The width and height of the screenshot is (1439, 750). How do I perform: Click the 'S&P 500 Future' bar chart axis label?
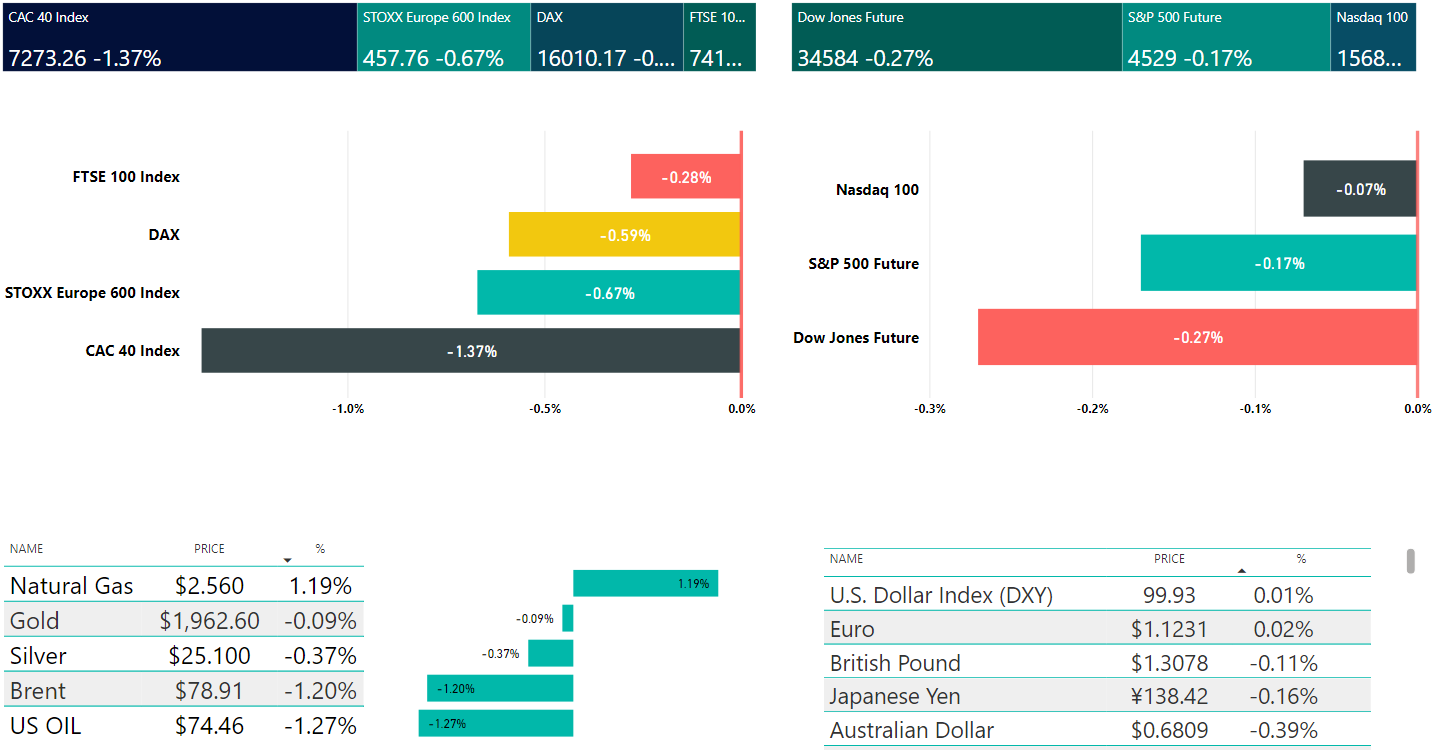[x=863, y=263]
